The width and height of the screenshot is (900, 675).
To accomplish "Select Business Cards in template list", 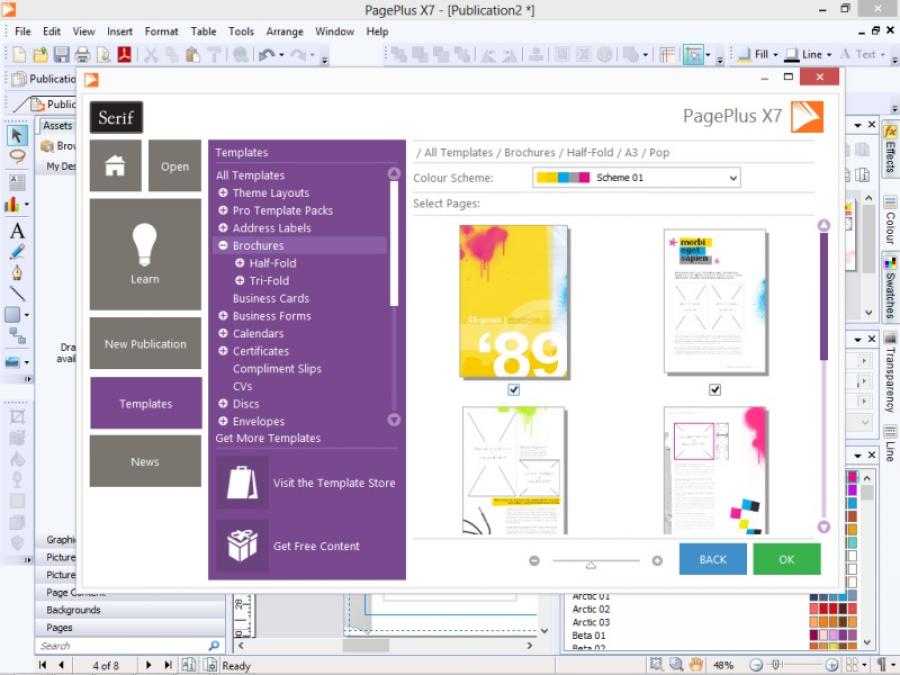I will click(271, 298).
